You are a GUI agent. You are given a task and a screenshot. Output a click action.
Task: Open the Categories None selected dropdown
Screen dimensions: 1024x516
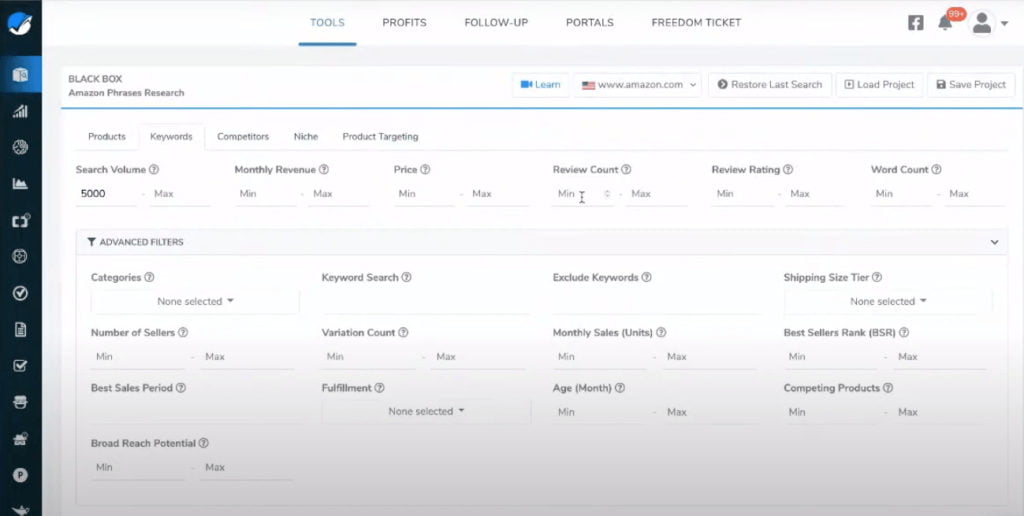click(195, 302)
